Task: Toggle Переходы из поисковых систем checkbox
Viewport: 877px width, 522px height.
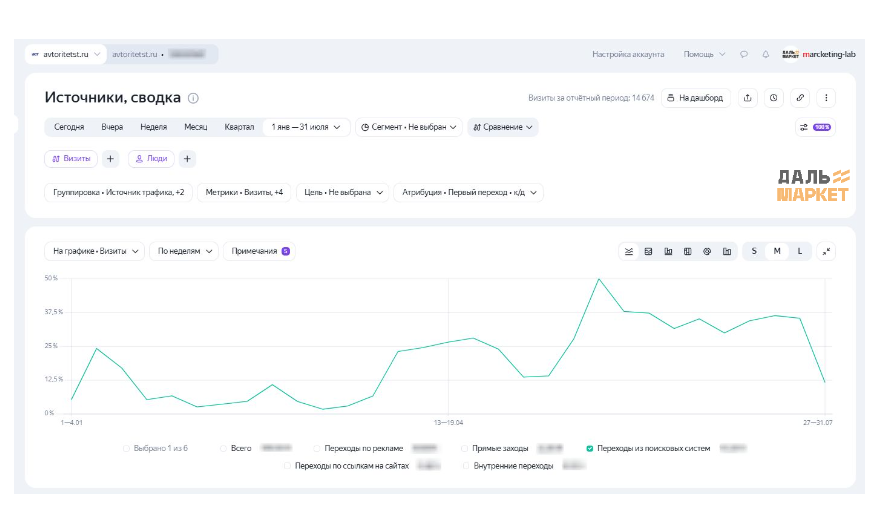Action: [x=590, y=449]
